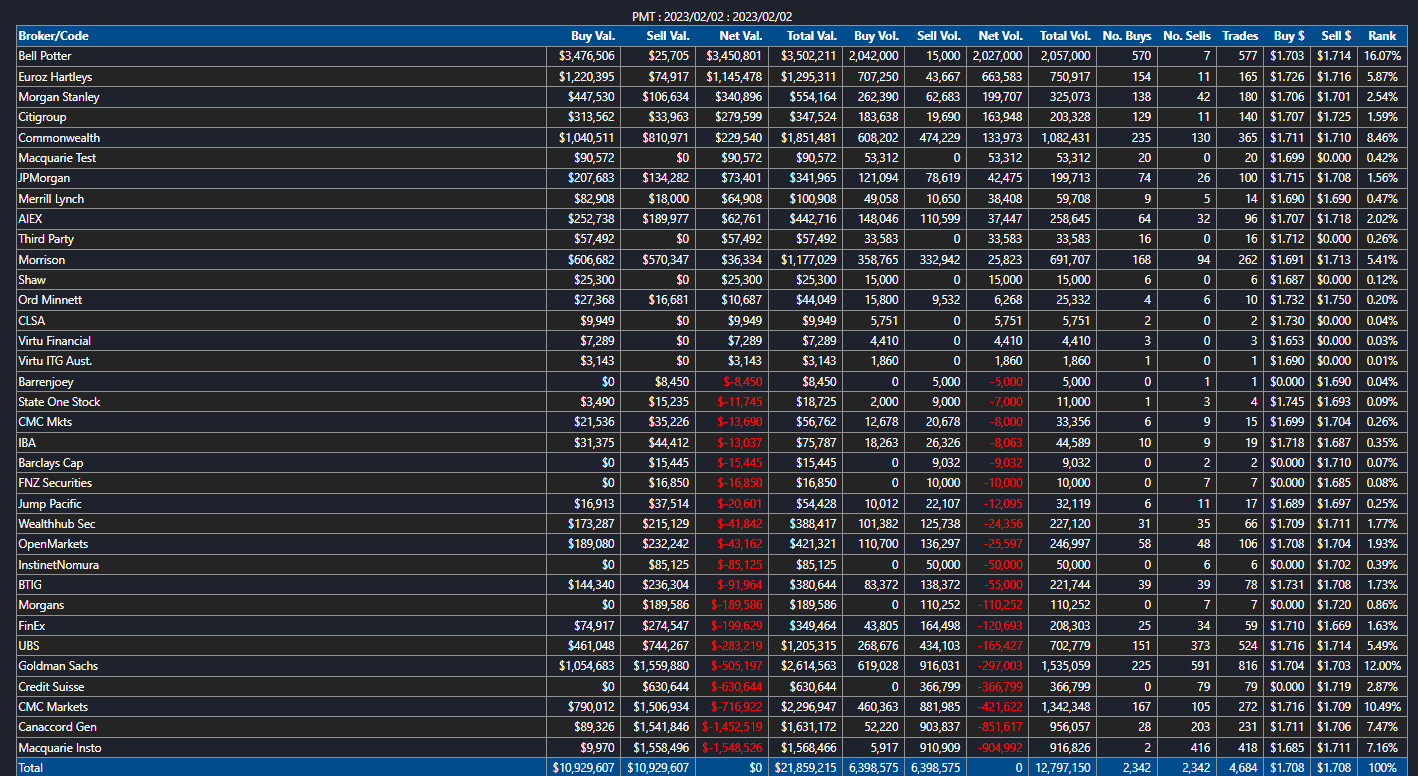Screen dimensions: 1418x776
Task: Click Bell Potter's 16.07% rank value
Action: coord(1382,56)
